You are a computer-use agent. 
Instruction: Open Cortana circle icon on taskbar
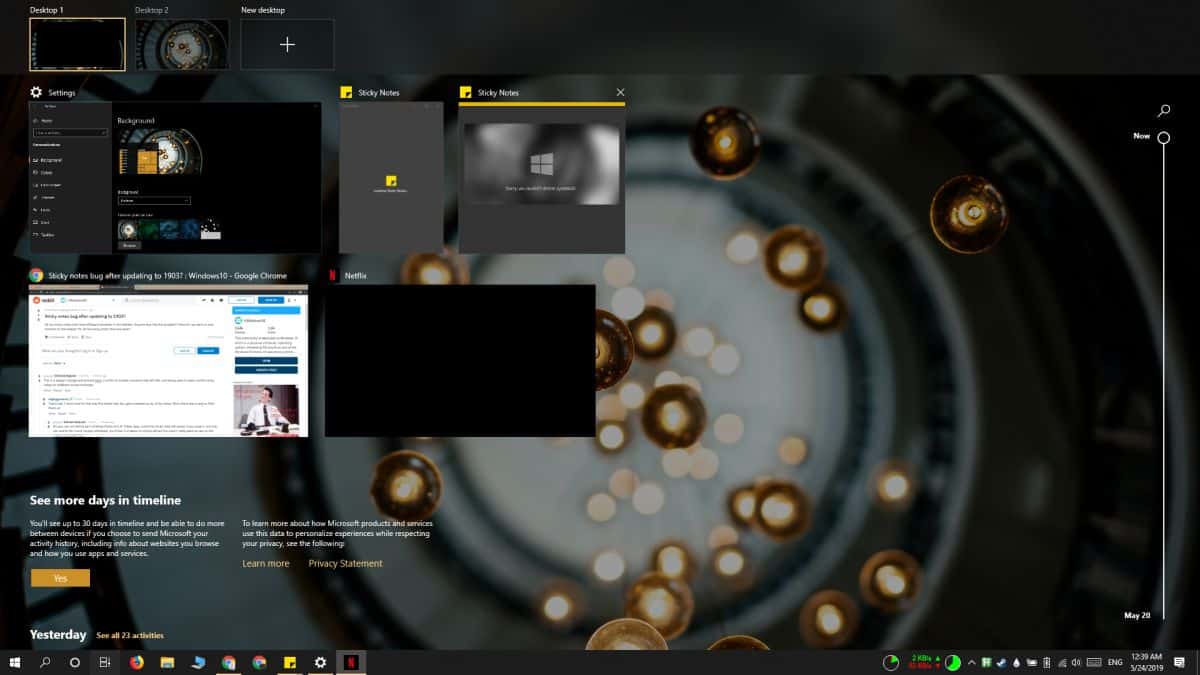[x=74, y=662]
